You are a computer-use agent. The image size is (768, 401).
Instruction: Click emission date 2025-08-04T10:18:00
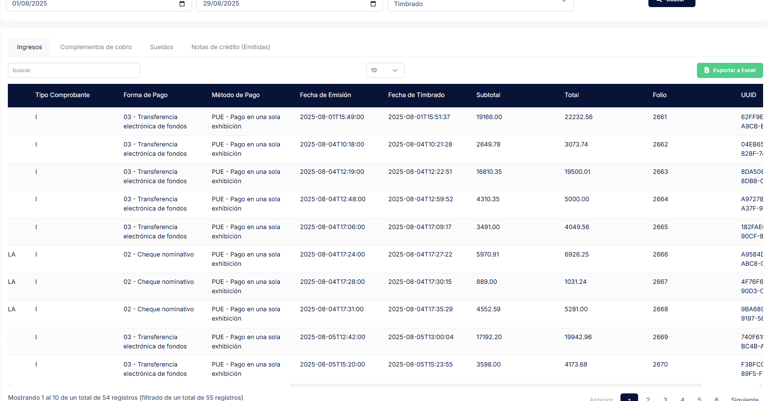pyautogui.click(x=332, y=144)
